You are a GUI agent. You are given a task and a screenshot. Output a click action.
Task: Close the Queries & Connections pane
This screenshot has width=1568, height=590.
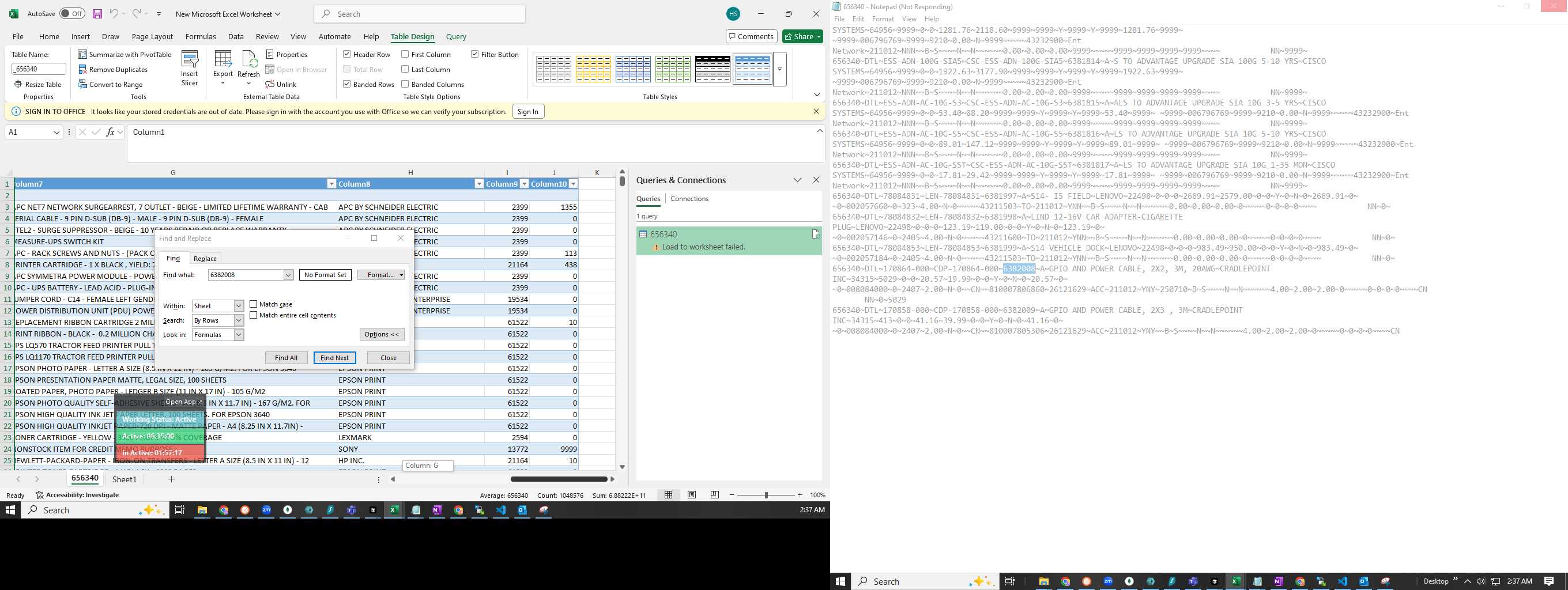coord(816,180)
